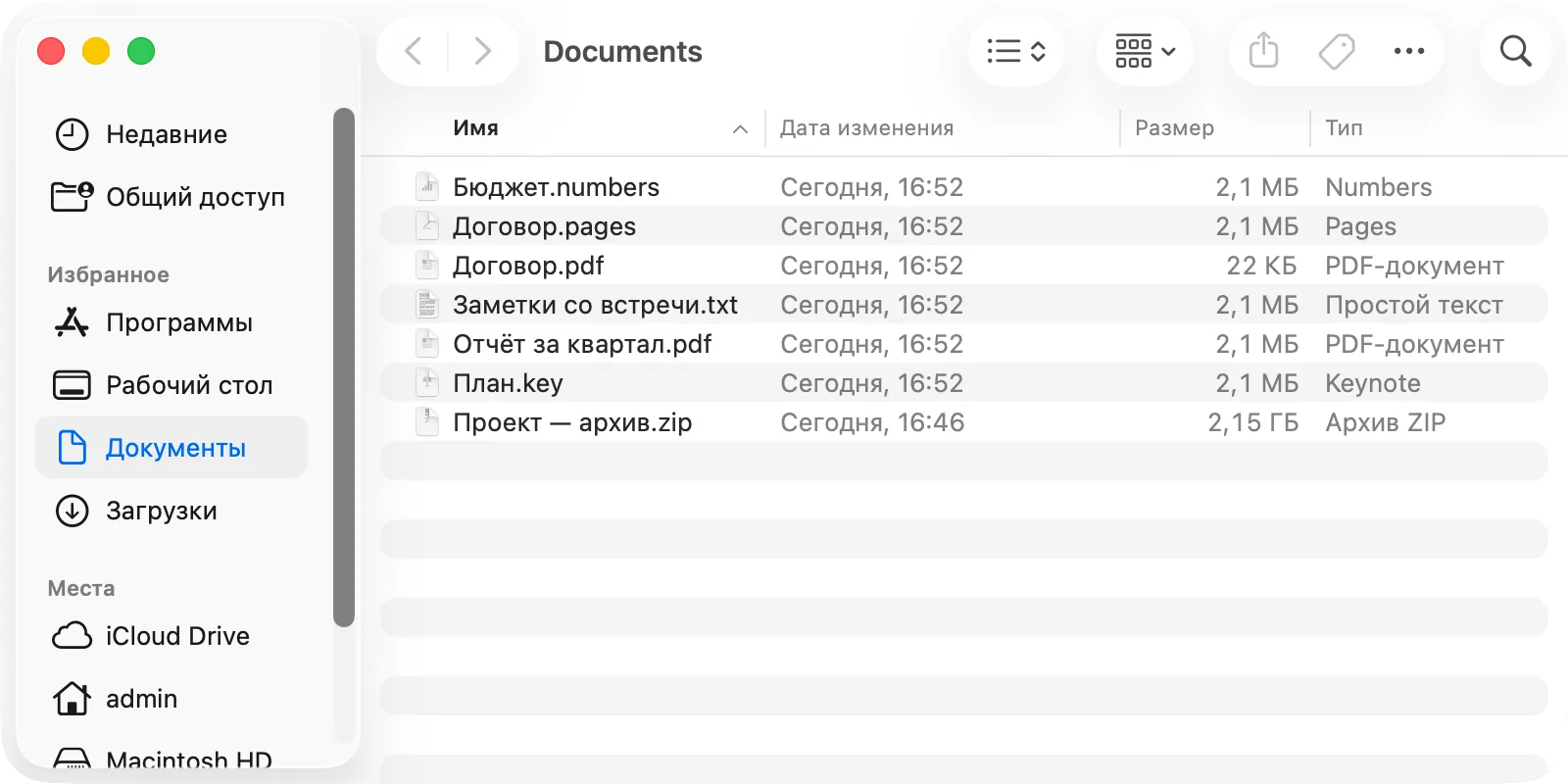
Task: Open Недавние in the sidebar
Action: click(171, 134)
